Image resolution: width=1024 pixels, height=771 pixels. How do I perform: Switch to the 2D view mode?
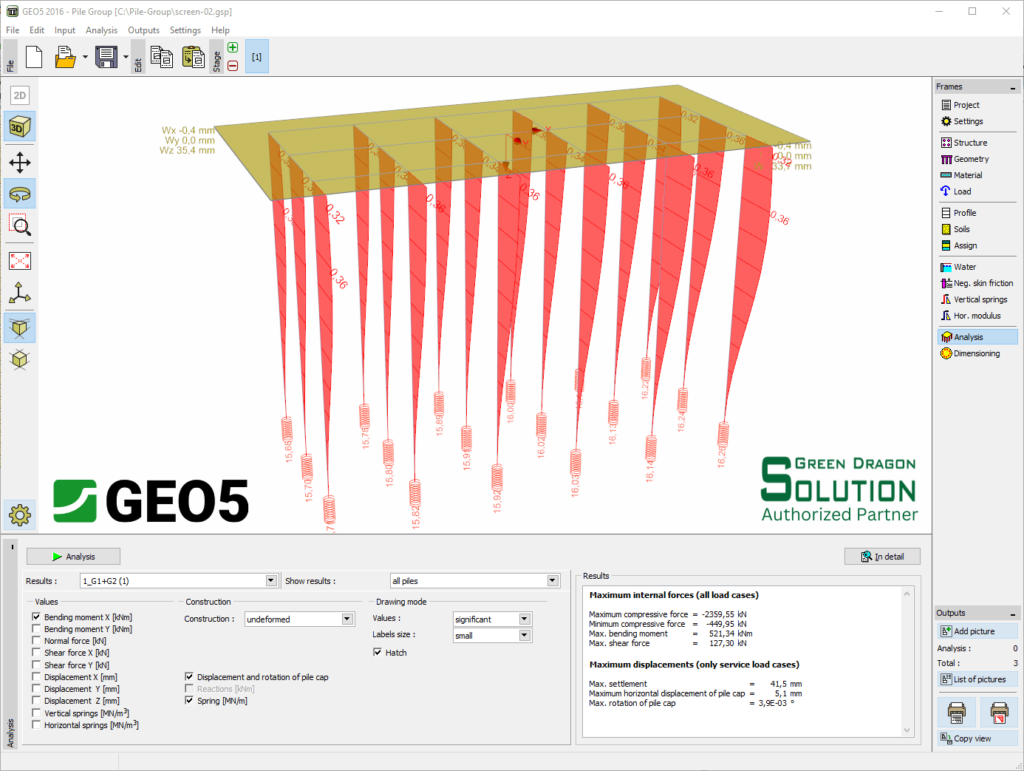(x=20, y=96)
